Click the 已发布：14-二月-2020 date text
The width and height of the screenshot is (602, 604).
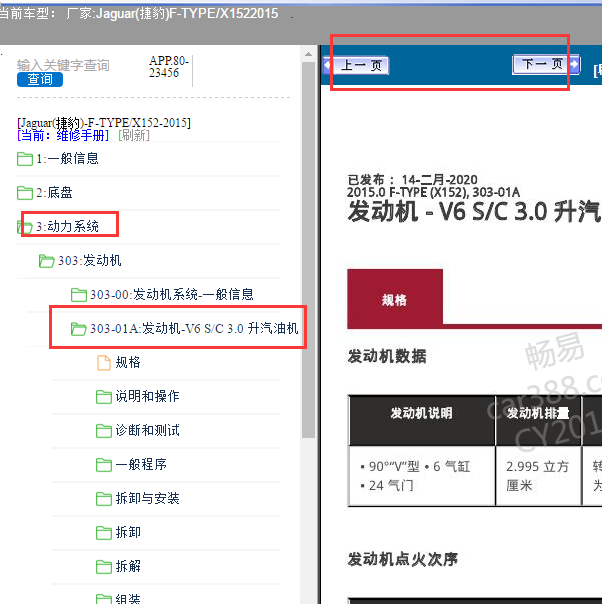pyautogui.click(x=412, y=180)
